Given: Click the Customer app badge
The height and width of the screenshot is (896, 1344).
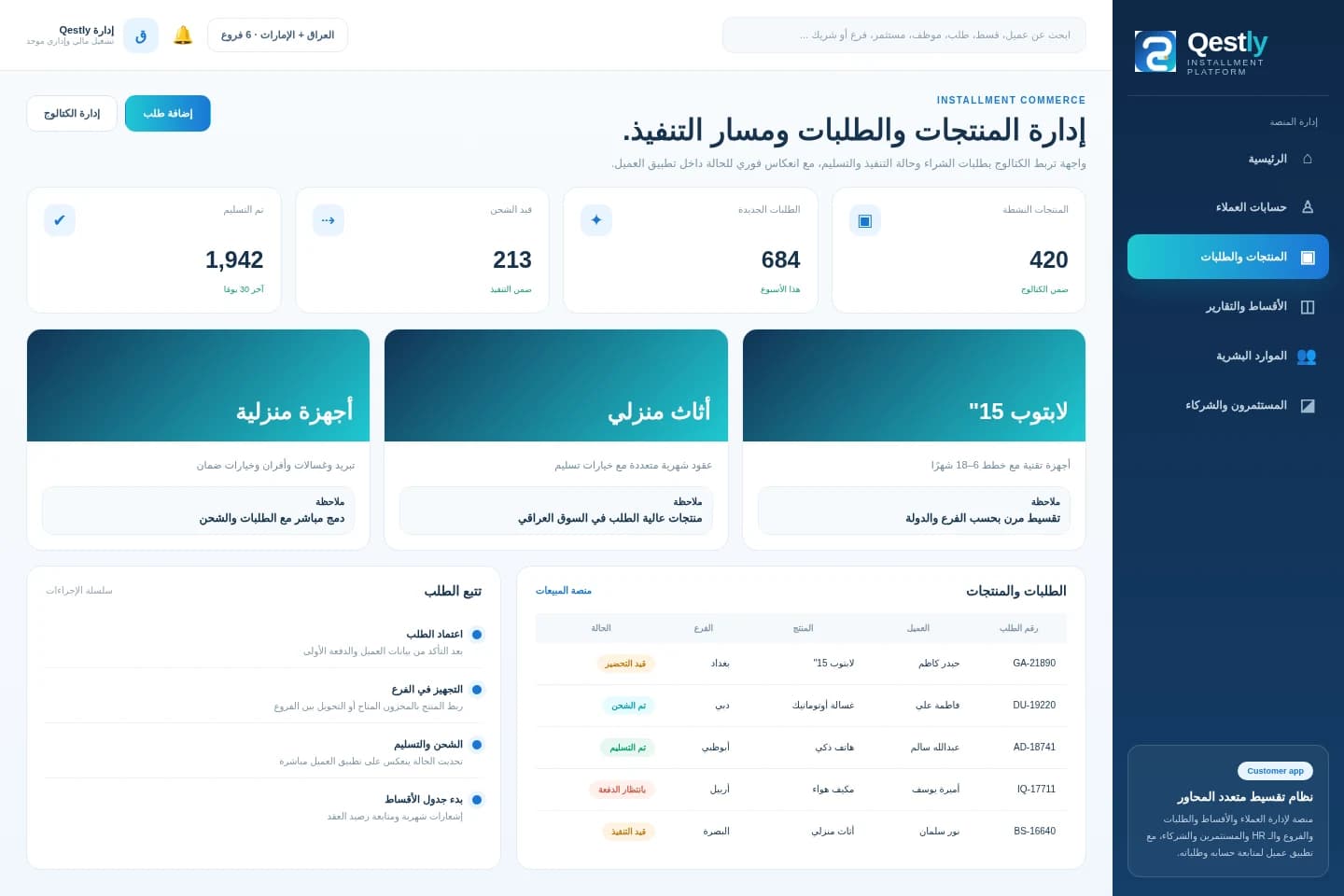Looking at the screenshot, I should point(1275,771).
